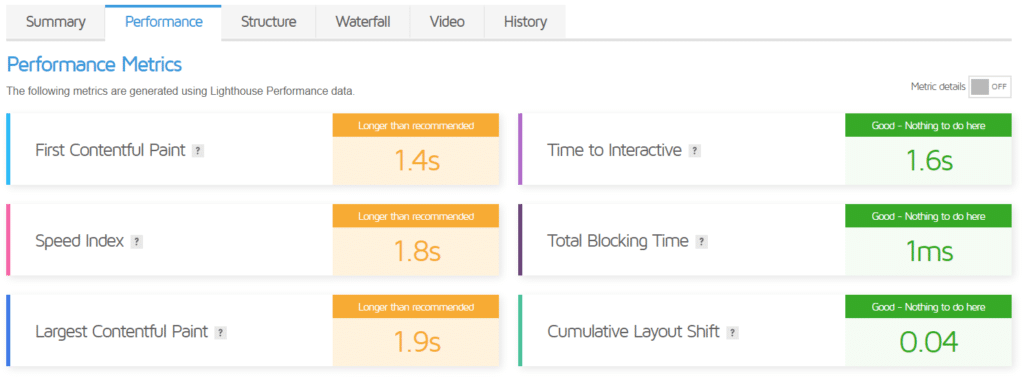
Task: Click the 1ms Total Blocking Time value
Action: click(x=929, y=251)
